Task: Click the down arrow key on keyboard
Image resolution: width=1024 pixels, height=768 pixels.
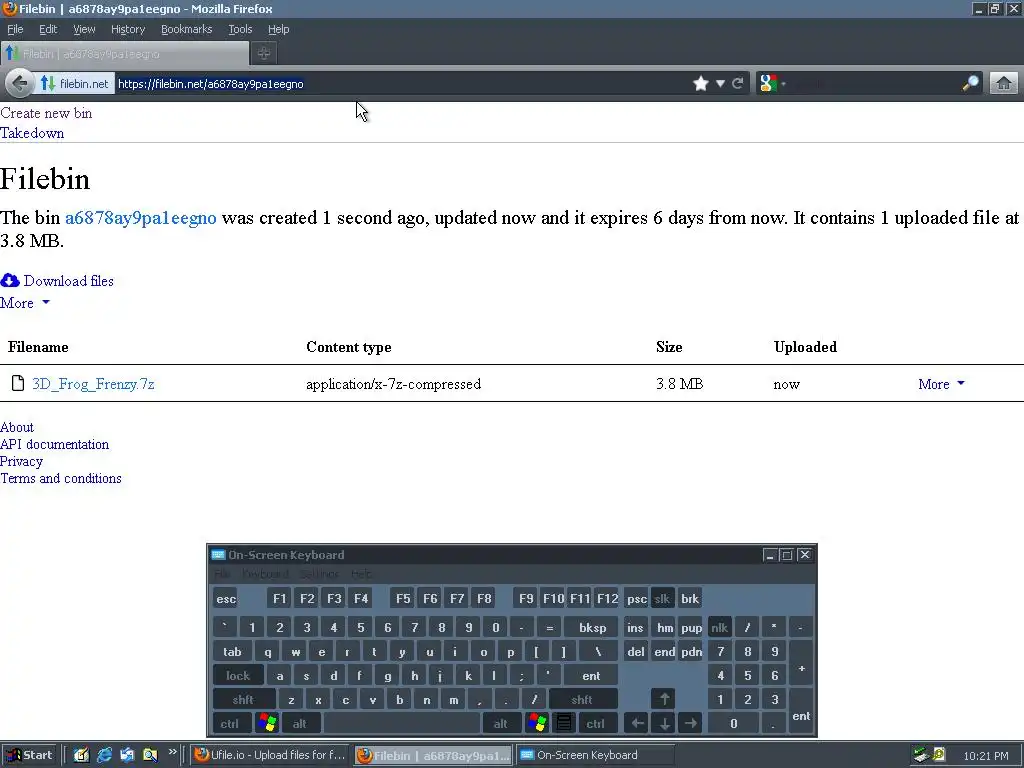Action: pyautogui.click(x=664, y=723)
